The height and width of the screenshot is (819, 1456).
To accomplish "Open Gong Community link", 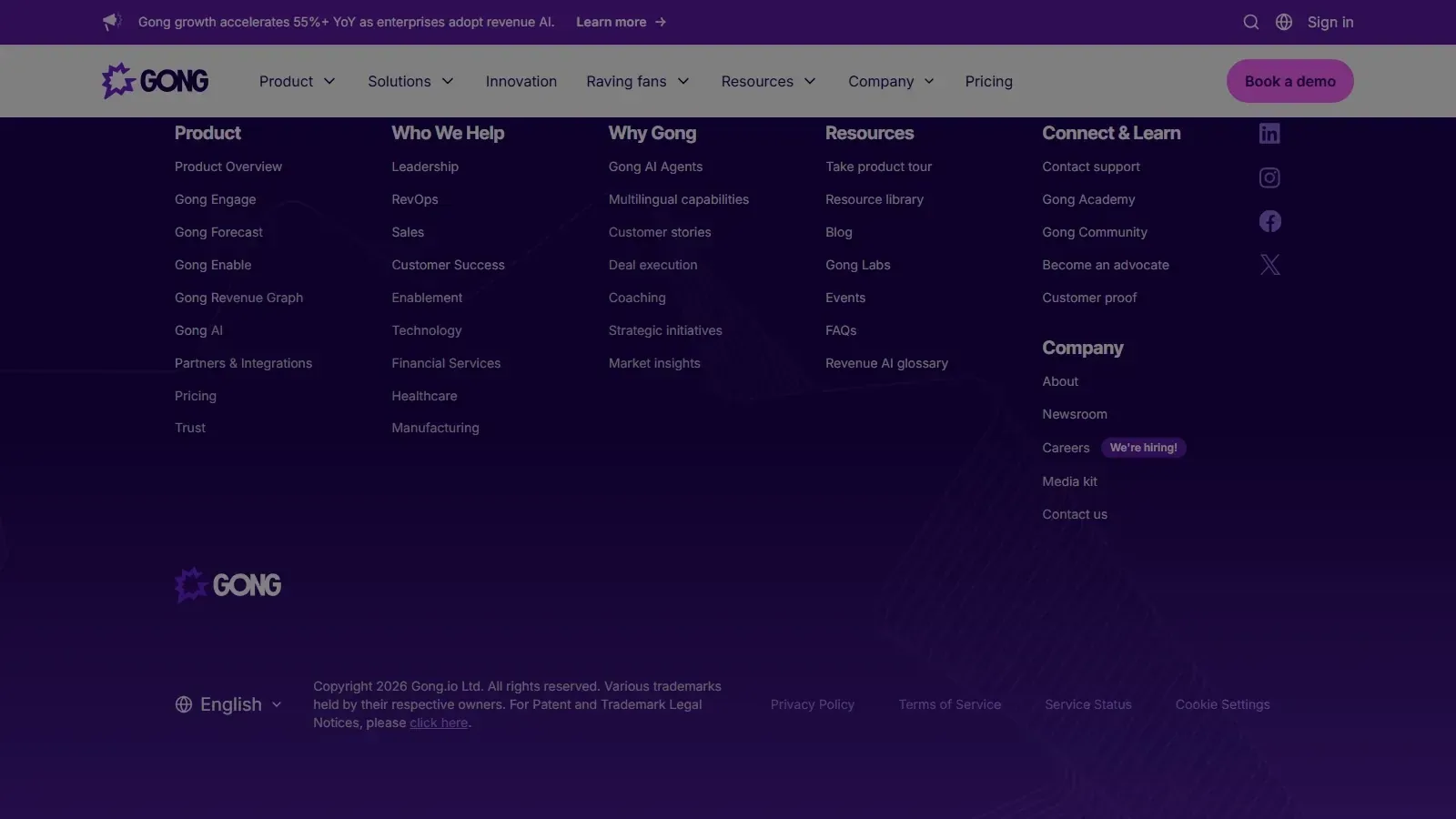I will [1095, 232].
